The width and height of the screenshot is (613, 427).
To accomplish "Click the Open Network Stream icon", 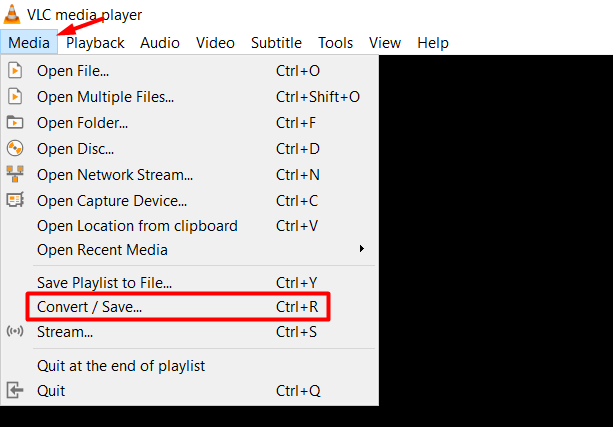I will point(15,174).
